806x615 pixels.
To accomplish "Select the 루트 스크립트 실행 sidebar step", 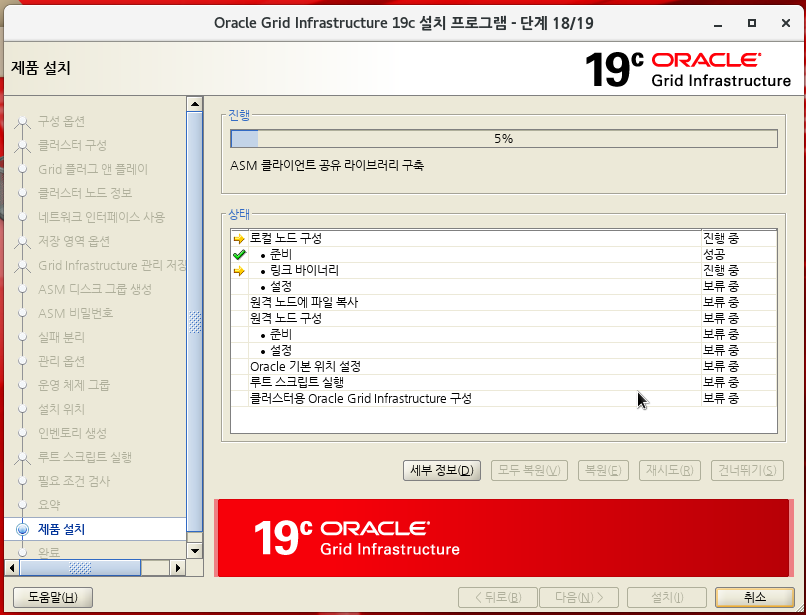I will pos(85,457).
